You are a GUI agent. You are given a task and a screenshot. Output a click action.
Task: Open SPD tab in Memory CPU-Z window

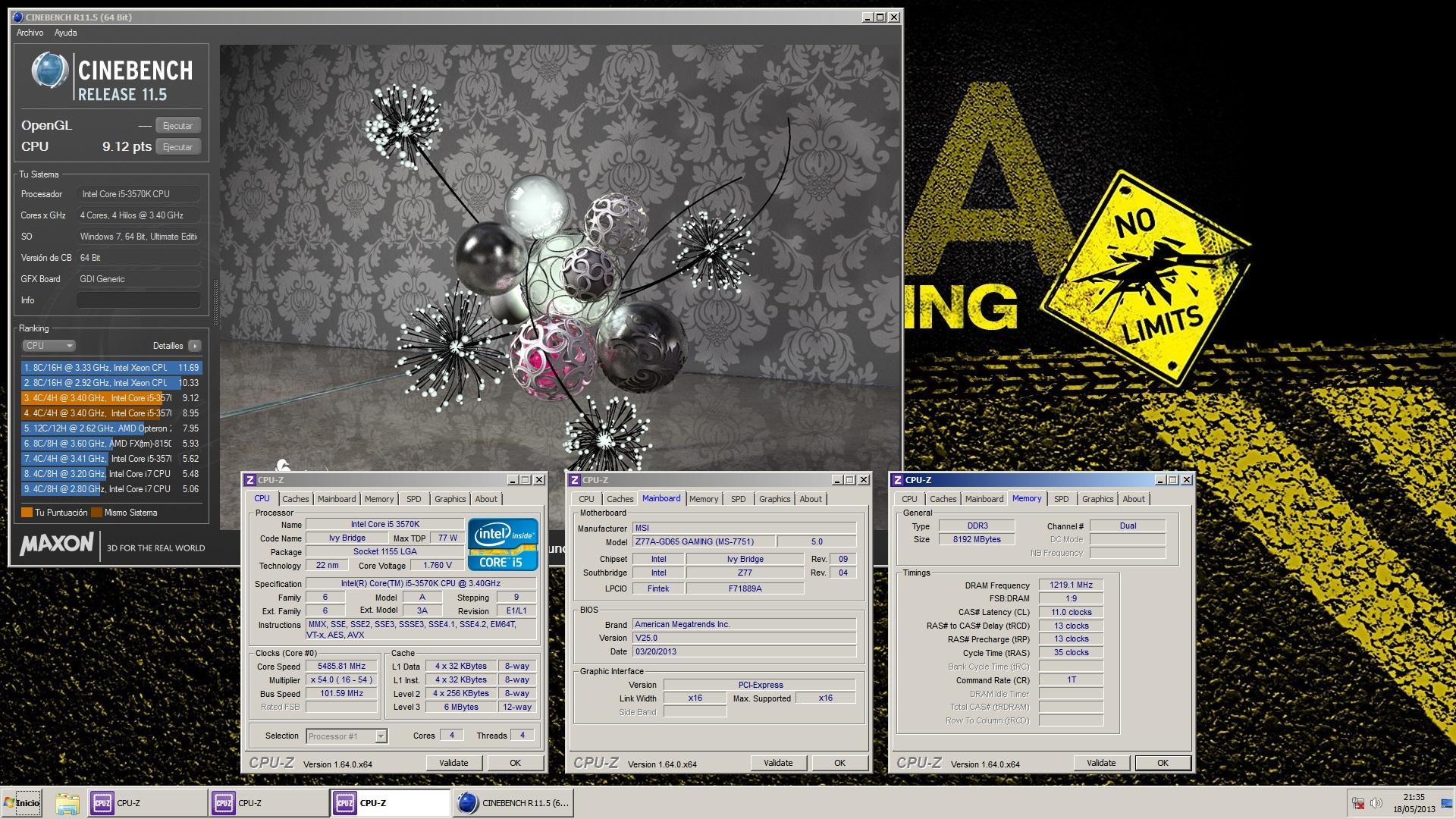[x=1062, y=499]
